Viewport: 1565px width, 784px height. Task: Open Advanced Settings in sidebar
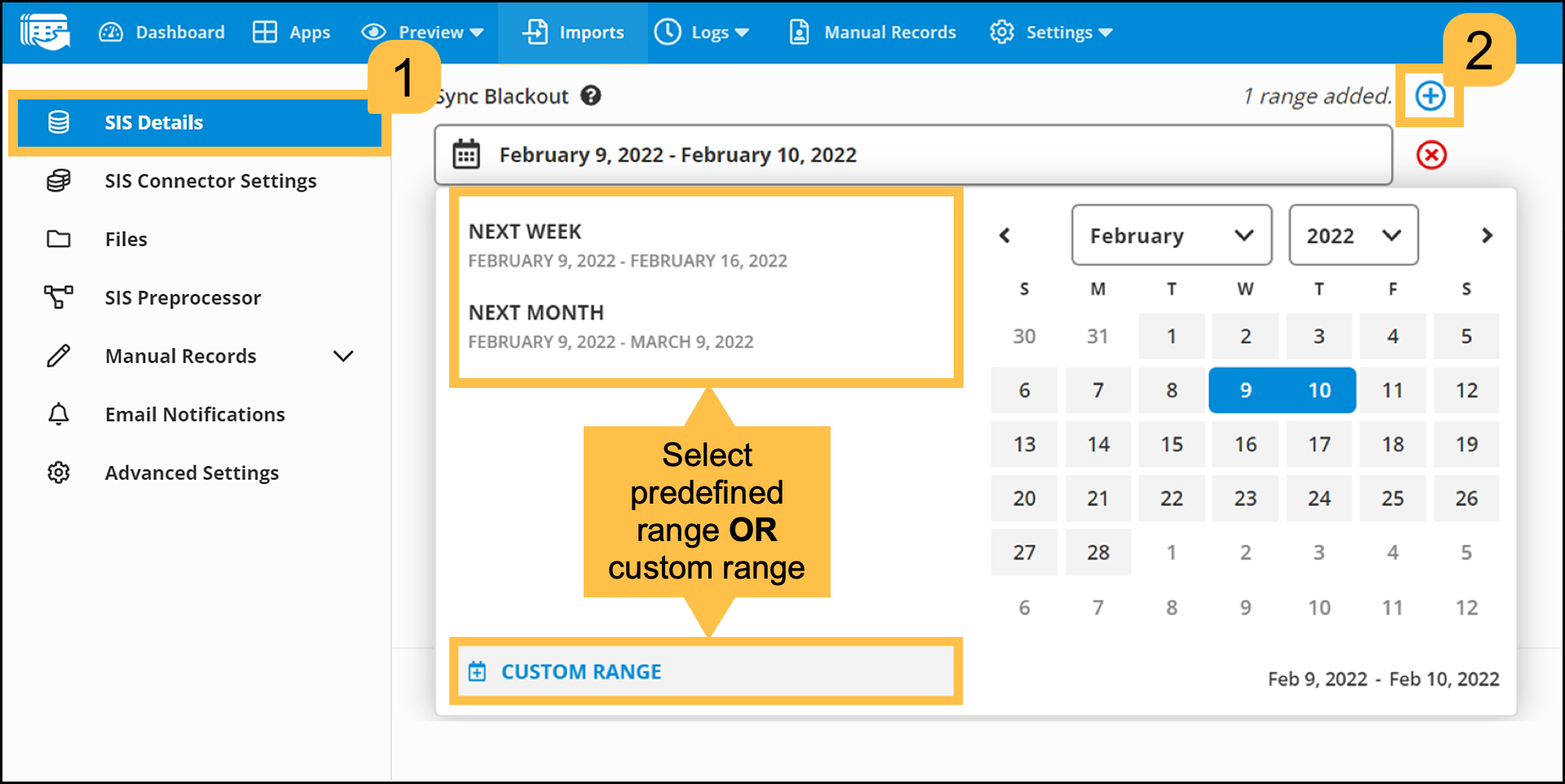click(x=192, y=473)
